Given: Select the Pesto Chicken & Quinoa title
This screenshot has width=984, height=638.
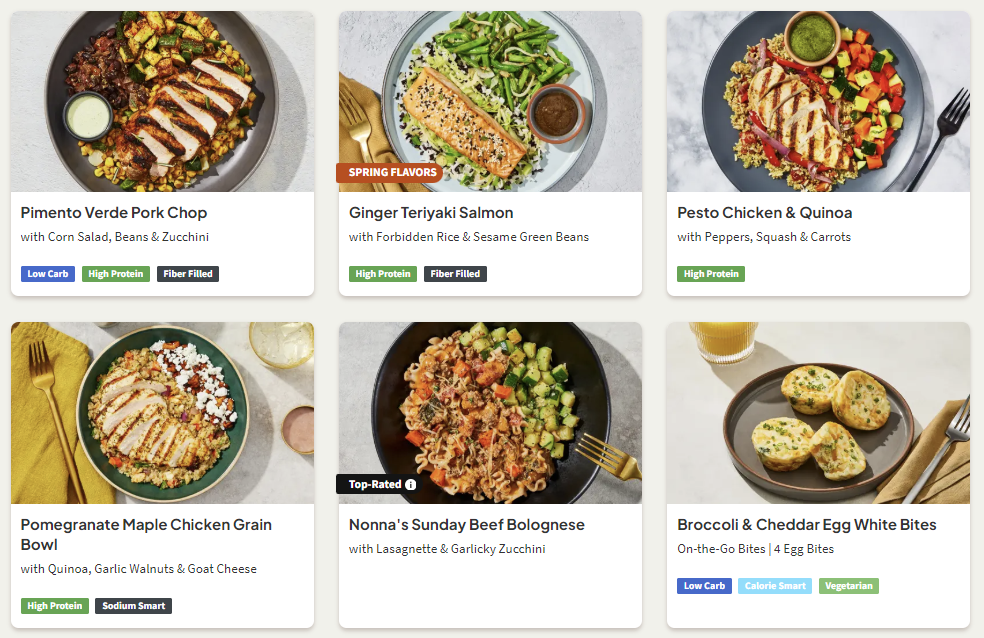Looking at the screenshot, I should click(765, 213).
